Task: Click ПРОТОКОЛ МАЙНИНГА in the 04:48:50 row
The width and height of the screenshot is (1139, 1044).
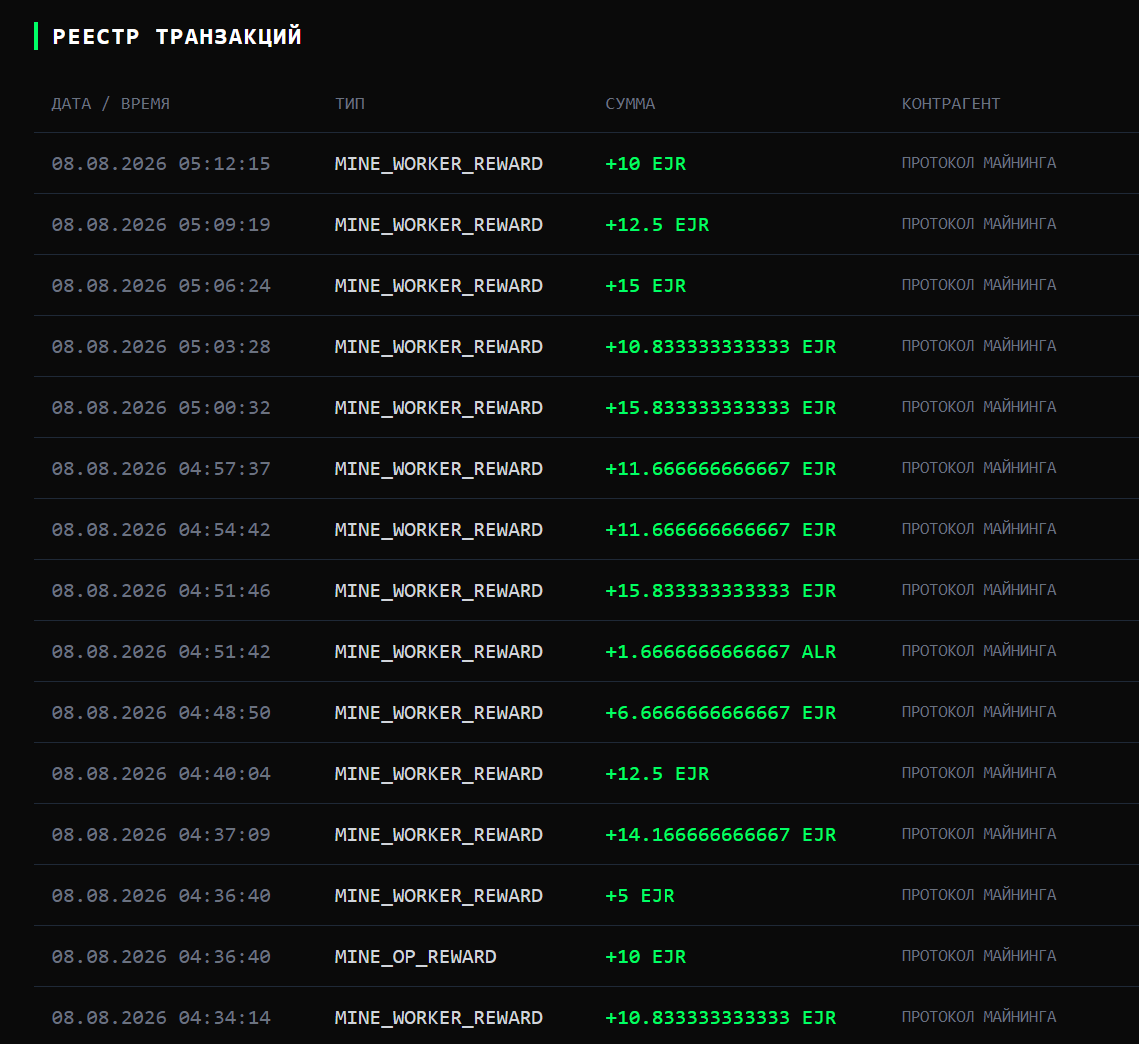Action: [x=979, y=712]
